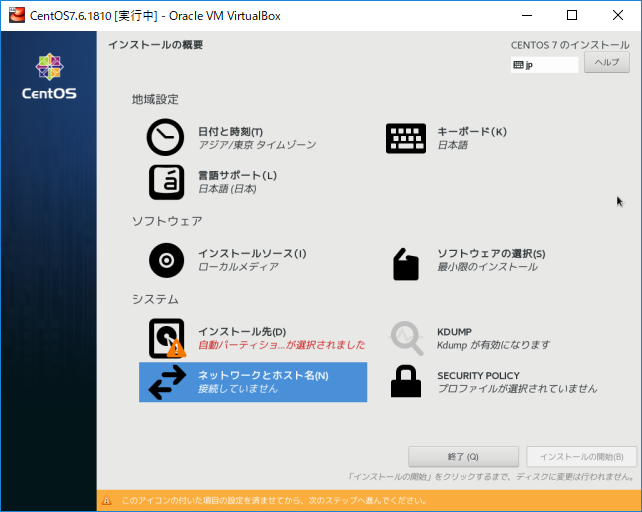Click 日本語 under キーボード

point(452,145)
